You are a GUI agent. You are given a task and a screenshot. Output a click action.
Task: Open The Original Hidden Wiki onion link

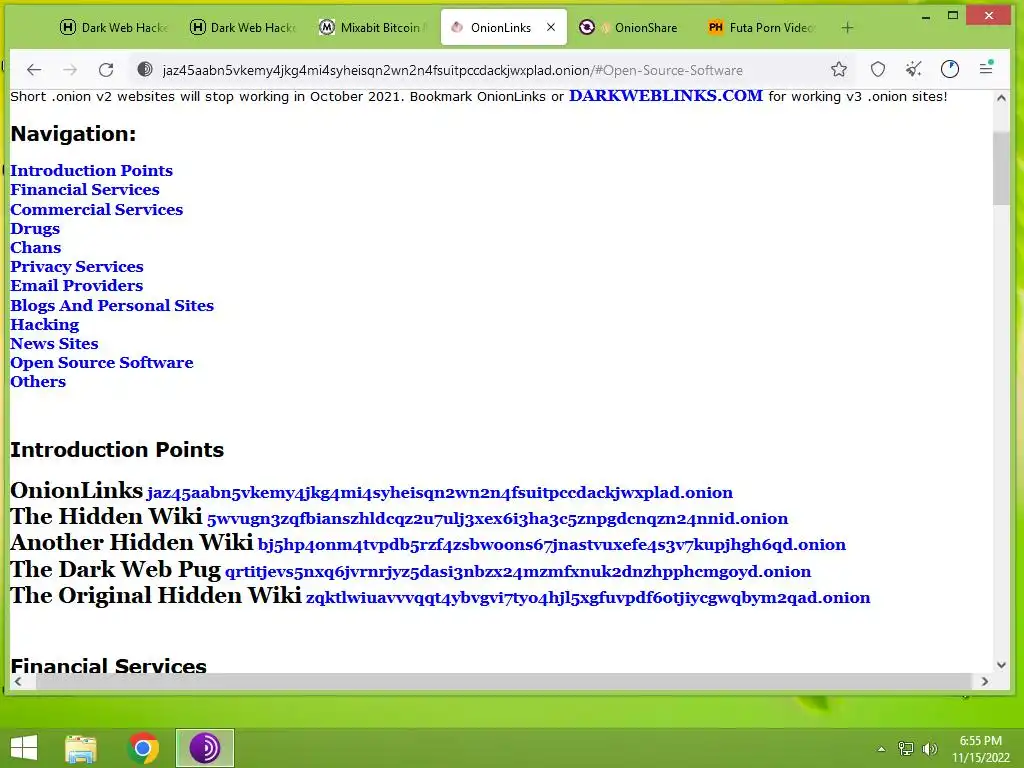[588, 598]
